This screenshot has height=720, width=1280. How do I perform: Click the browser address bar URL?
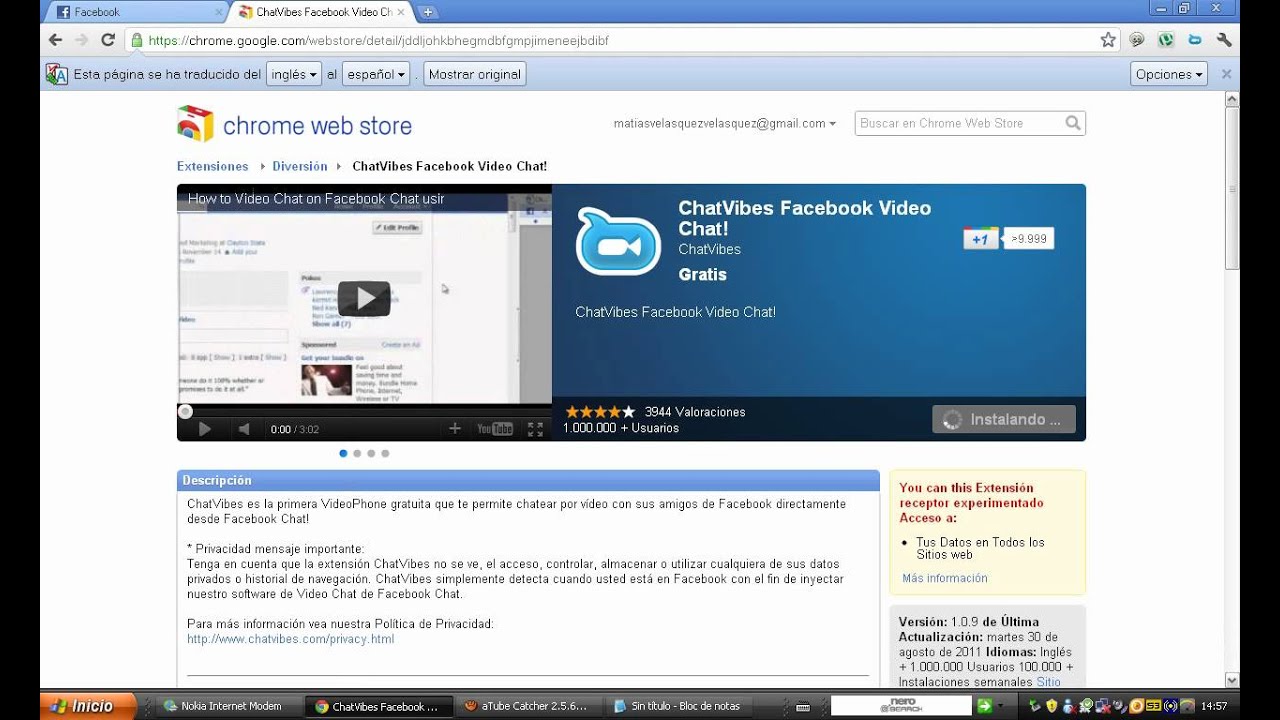click(378, 41)
